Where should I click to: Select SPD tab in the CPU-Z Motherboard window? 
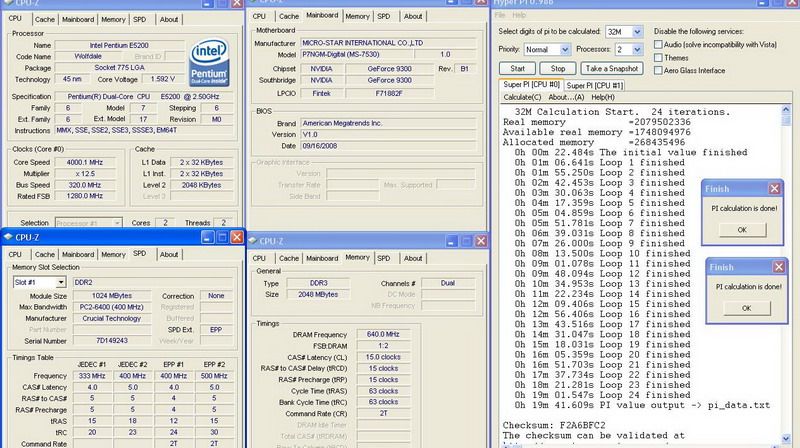click(384, 16)
